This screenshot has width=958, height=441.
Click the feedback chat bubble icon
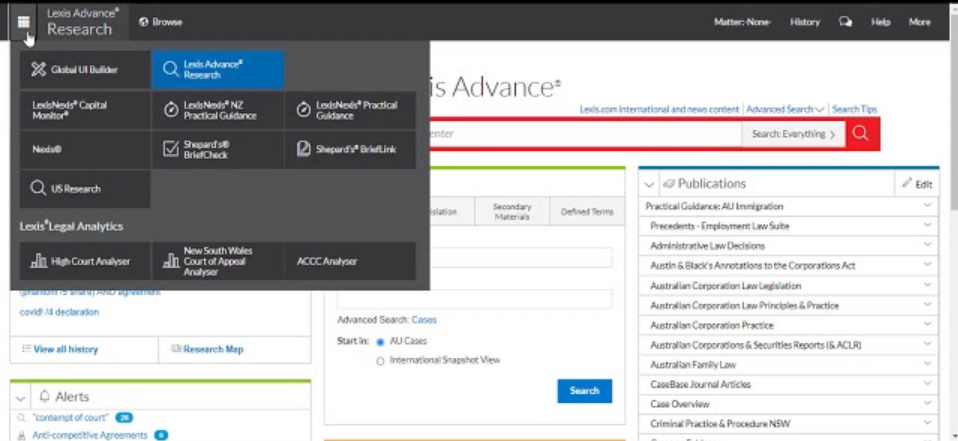pos(846,22)
